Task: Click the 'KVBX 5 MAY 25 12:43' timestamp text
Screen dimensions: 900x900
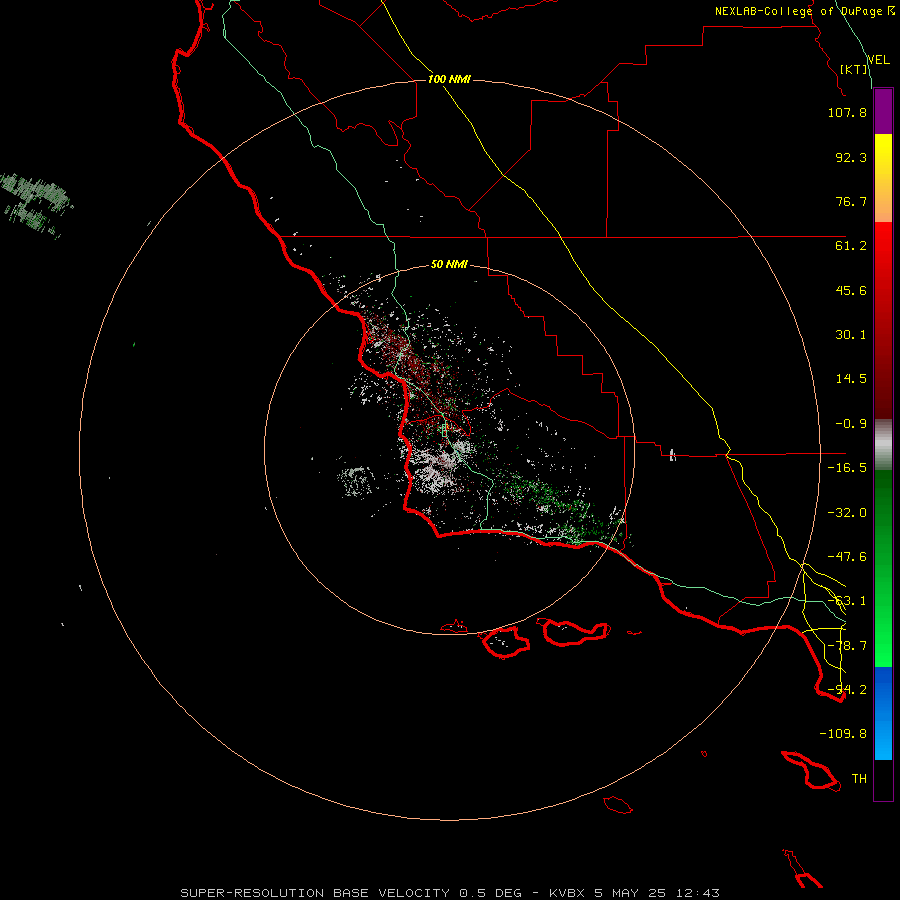Action: pos(634,893)
